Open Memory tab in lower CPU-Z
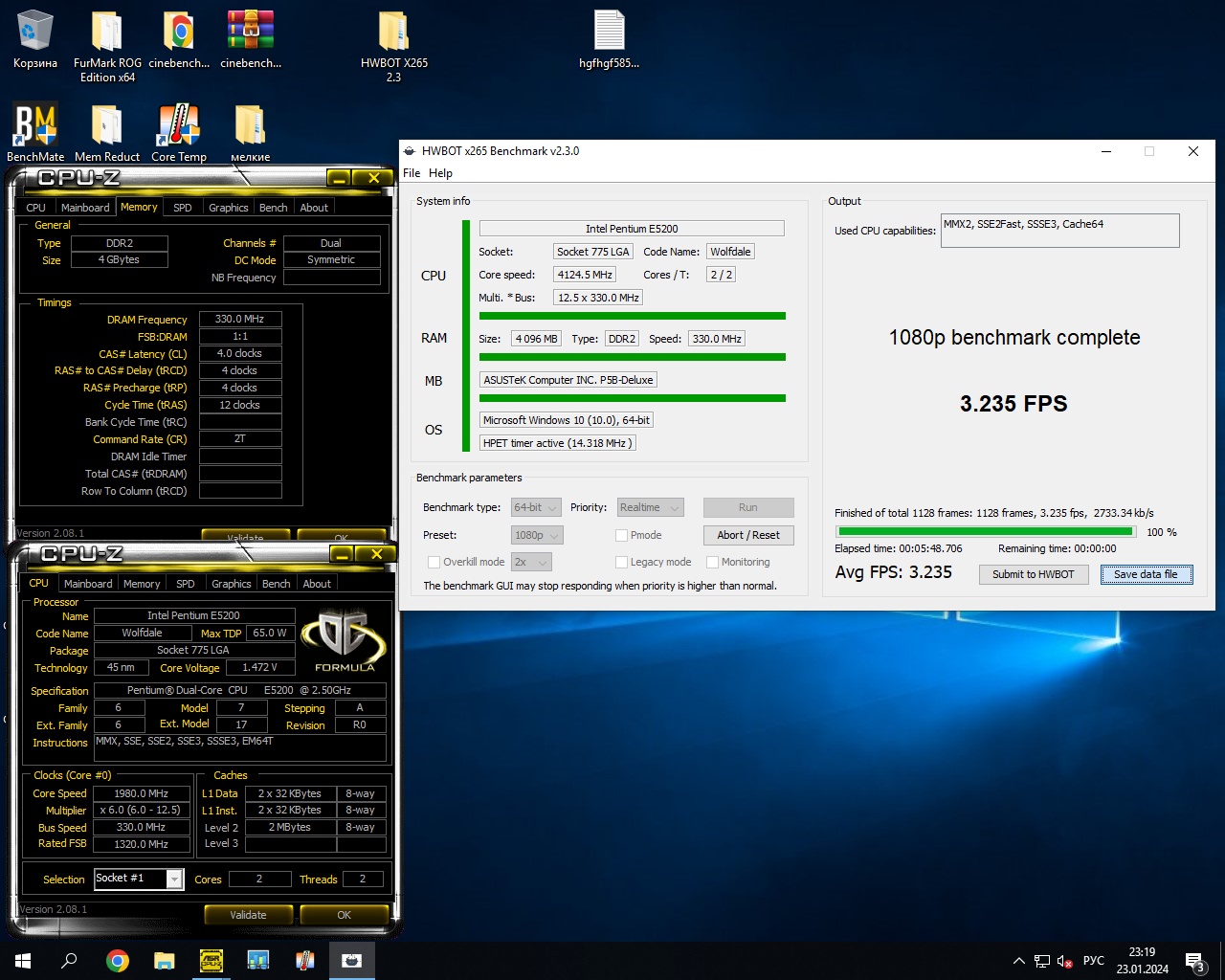This screenshot has height=980, width=1225. 142,584
